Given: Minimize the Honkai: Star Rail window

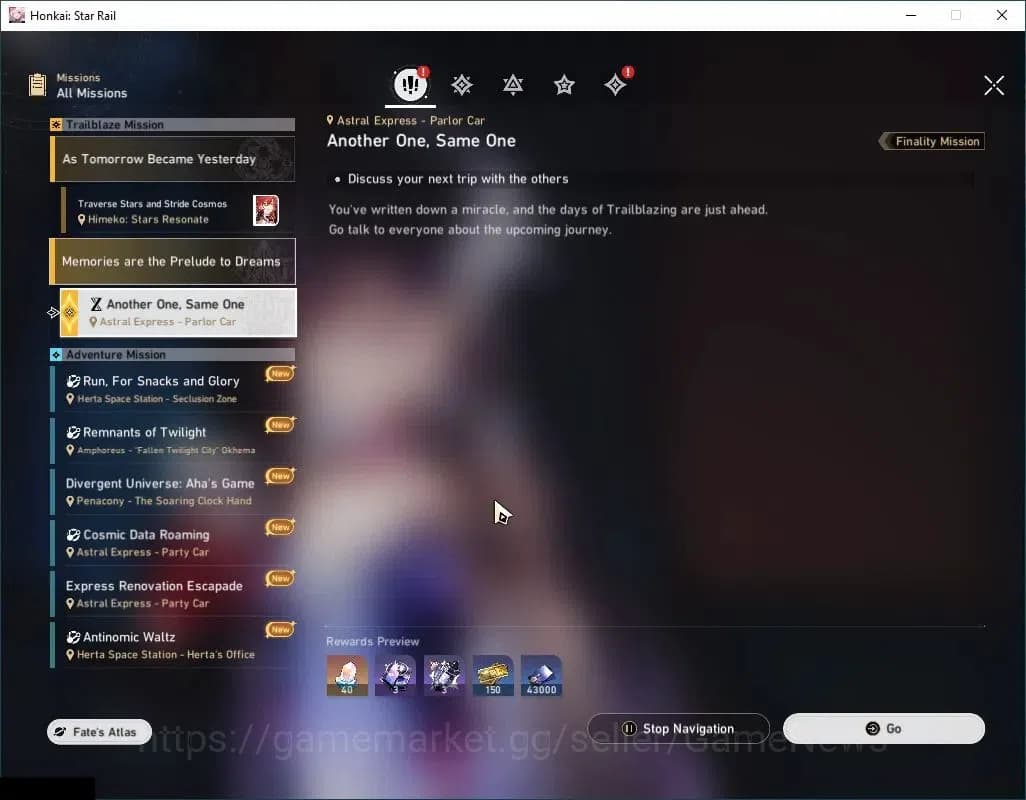Looking at the screenshot, I should (x=911, y=15).
